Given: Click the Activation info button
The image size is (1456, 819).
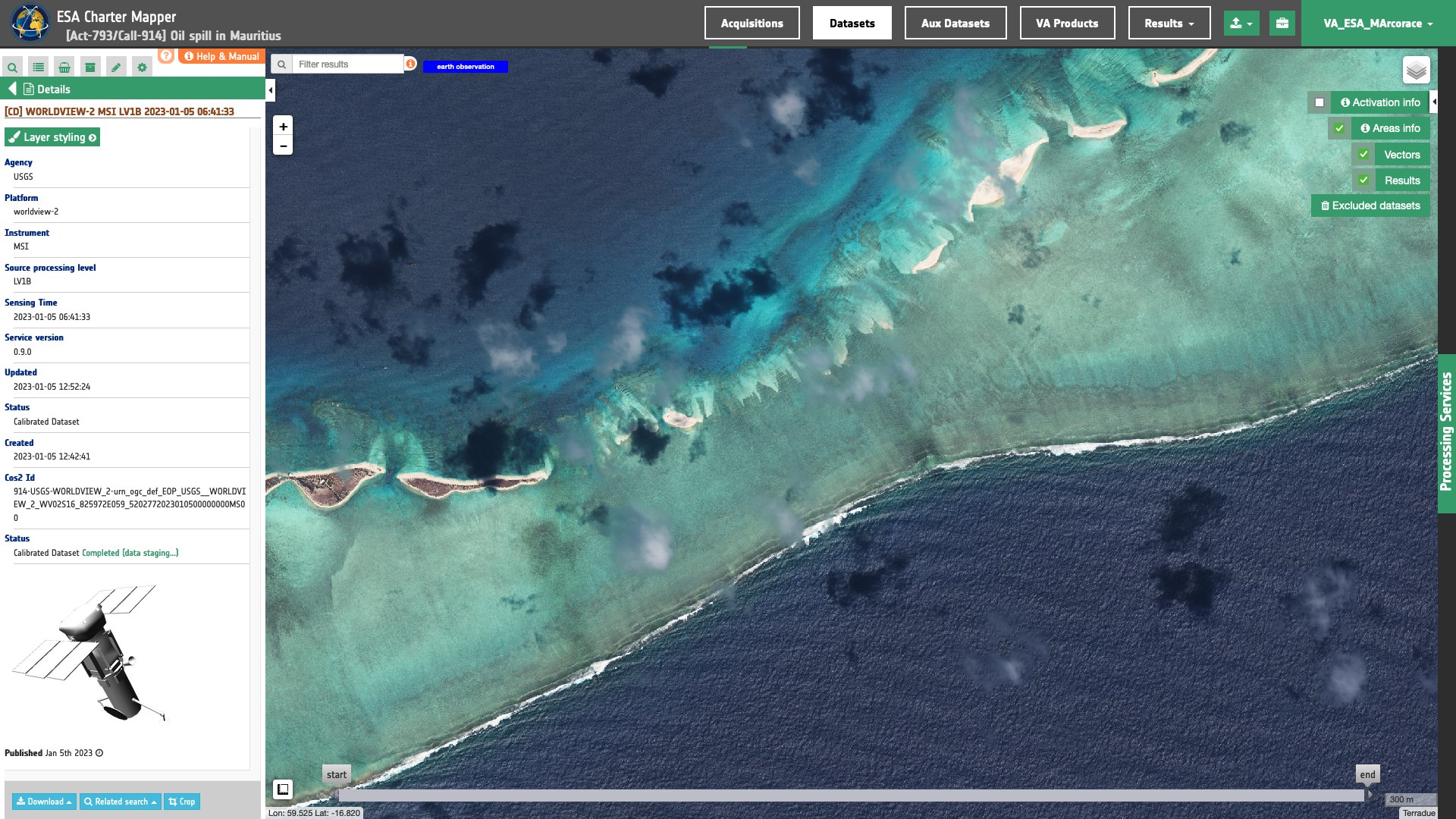Looking at the screenshot, I should pos(1380,102).
